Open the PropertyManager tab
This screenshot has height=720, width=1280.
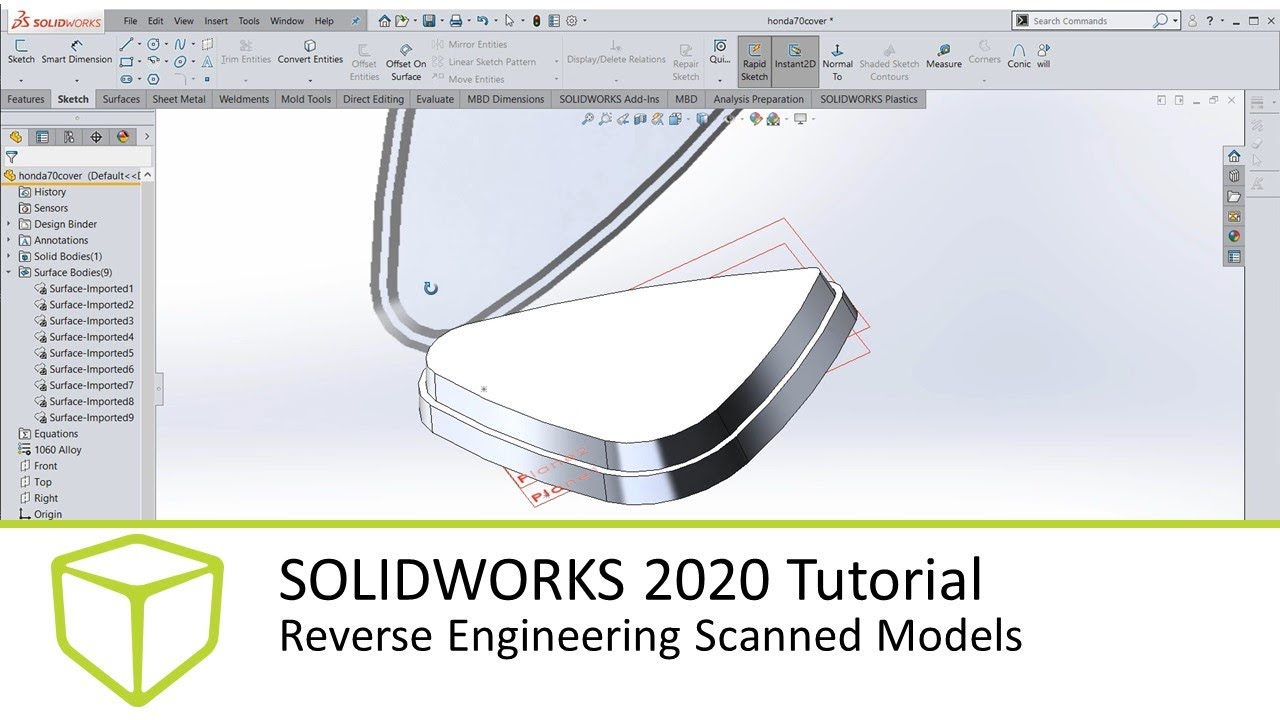(43, 137)
